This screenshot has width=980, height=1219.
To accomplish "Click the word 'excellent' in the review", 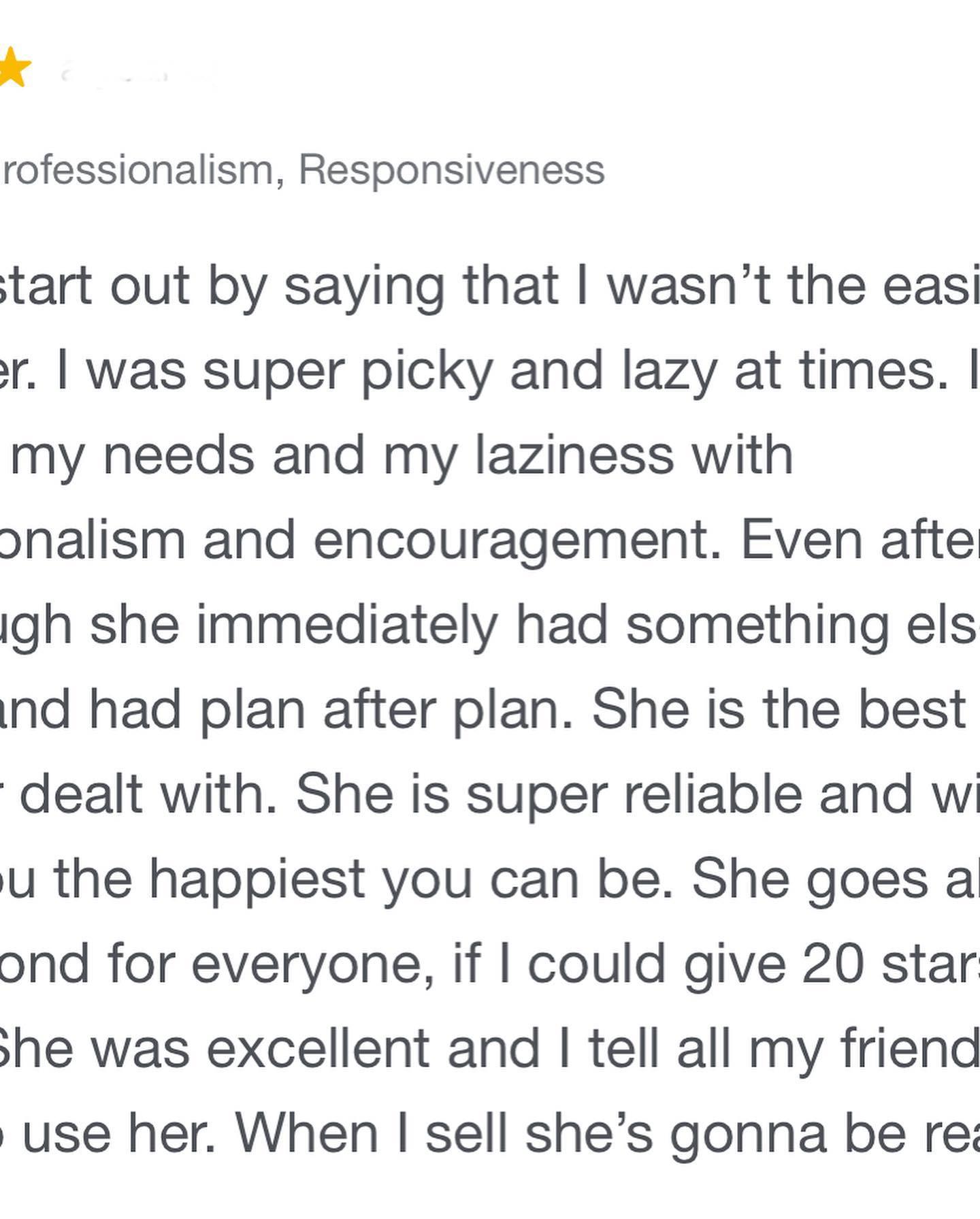I will 318,1048.
